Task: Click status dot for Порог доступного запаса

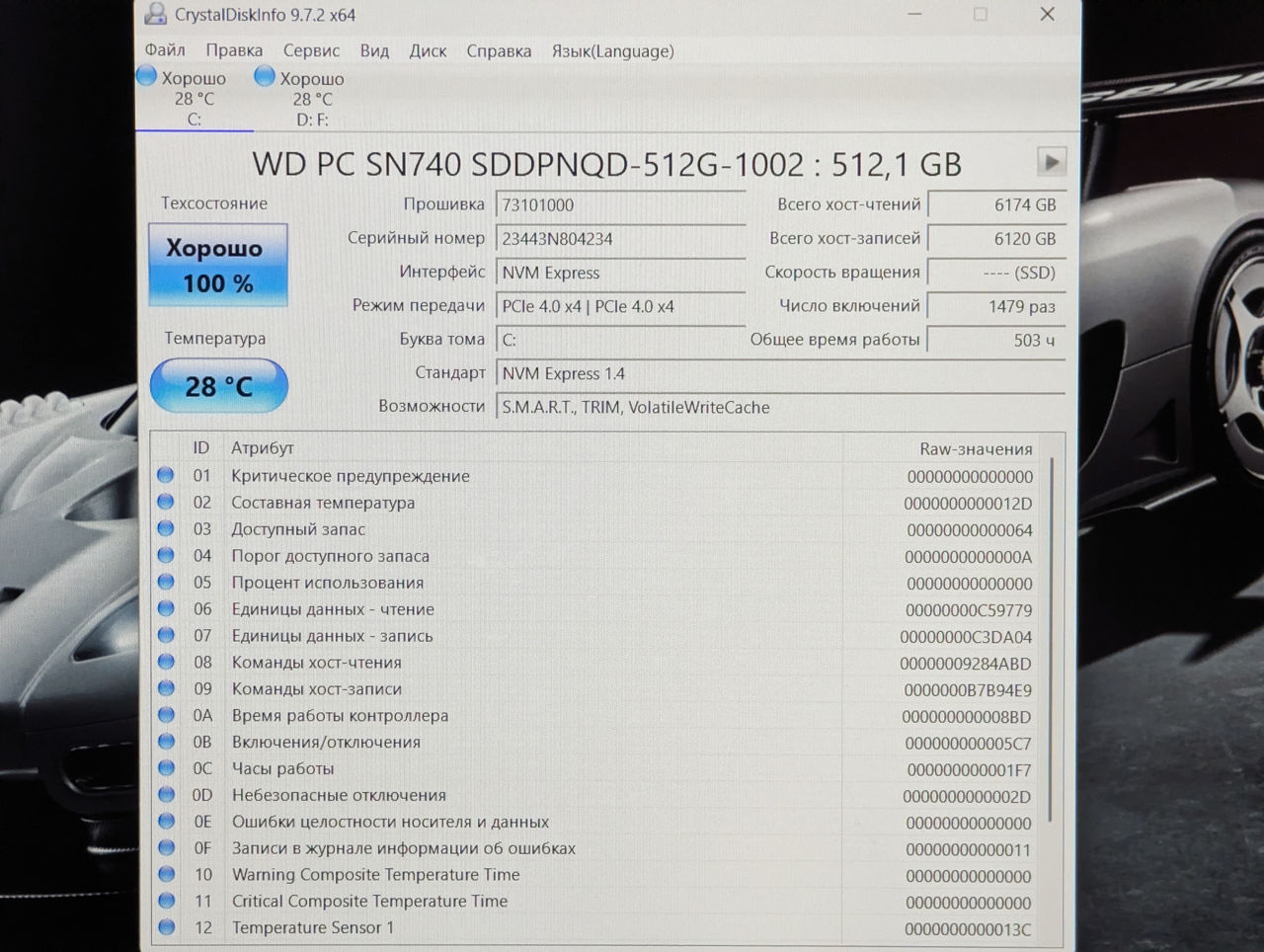Action: tap(166, 555)
